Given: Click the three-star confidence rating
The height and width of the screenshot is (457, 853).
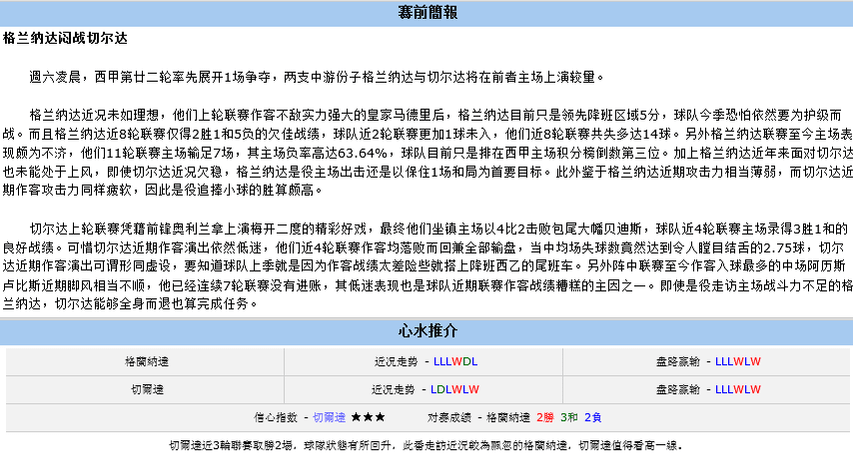Looking at the screenshot, I should pyautogui.click(x=368, y=417).
